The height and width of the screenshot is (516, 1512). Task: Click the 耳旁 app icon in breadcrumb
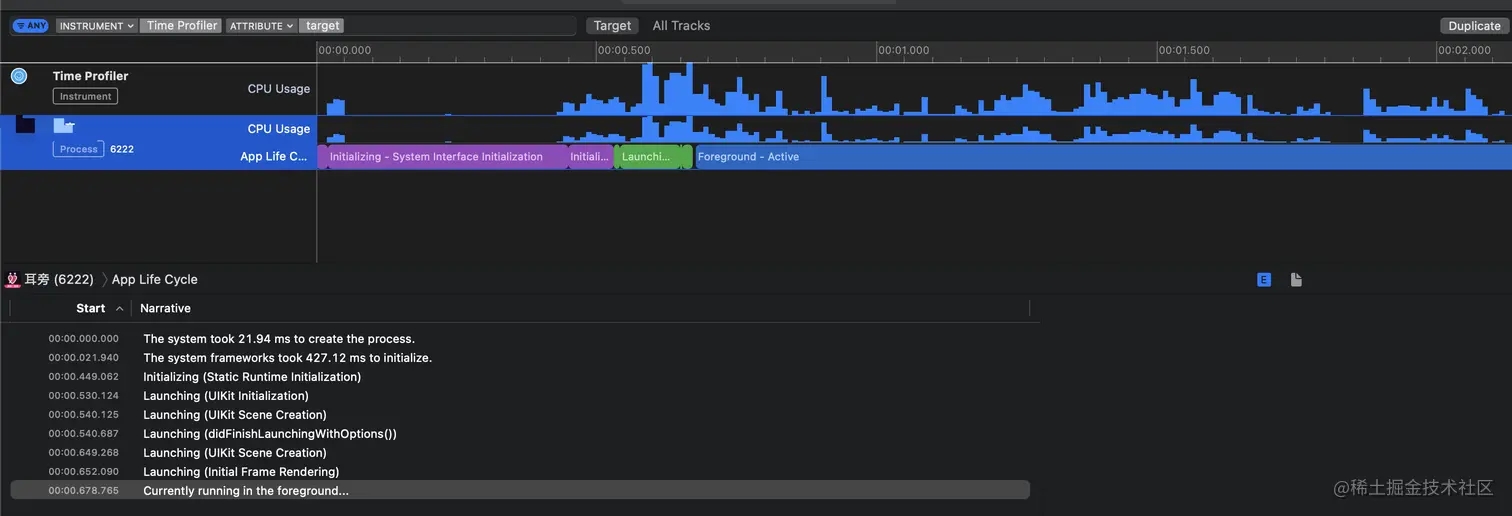(13, 280)
